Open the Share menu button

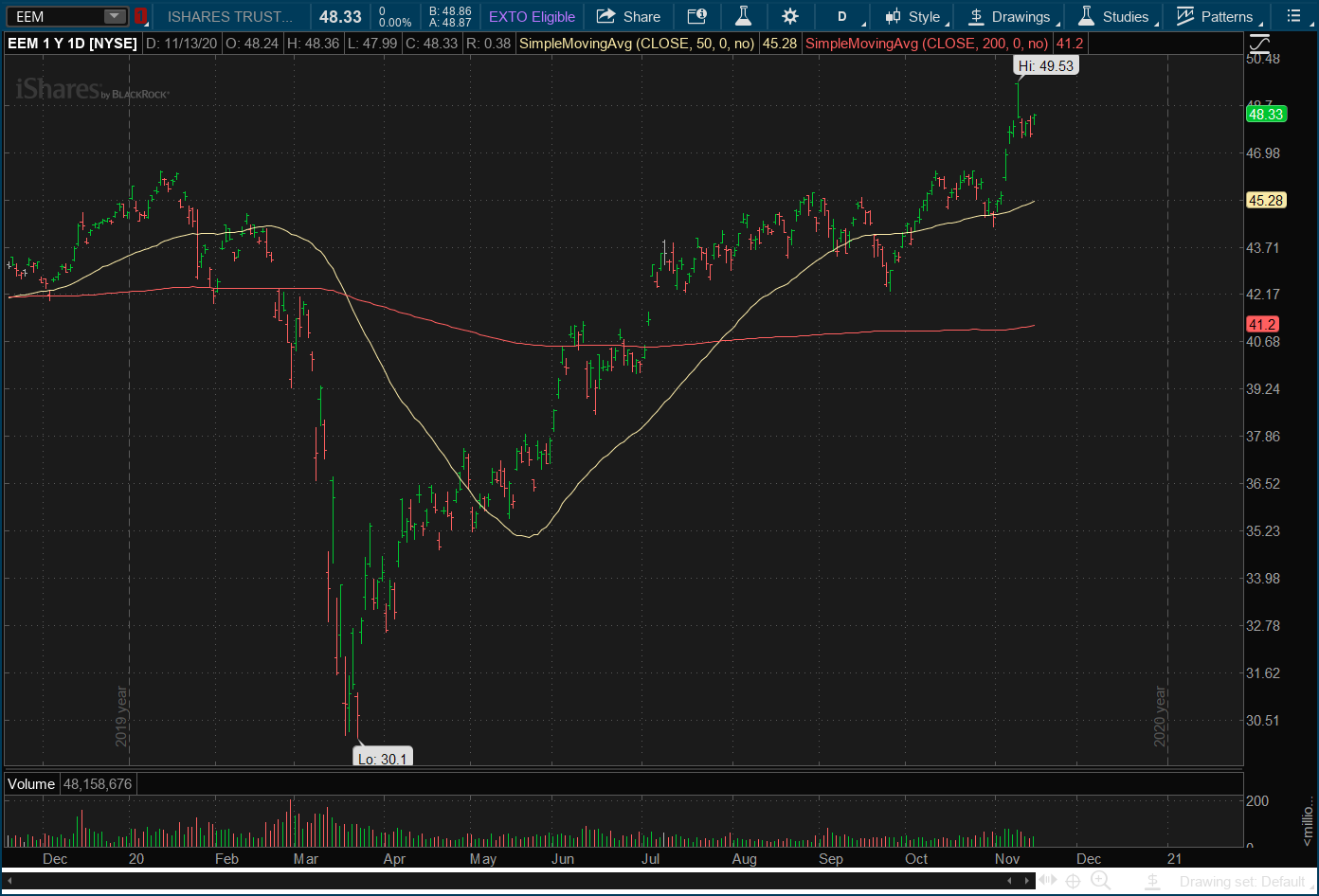(x=629, y=16)
